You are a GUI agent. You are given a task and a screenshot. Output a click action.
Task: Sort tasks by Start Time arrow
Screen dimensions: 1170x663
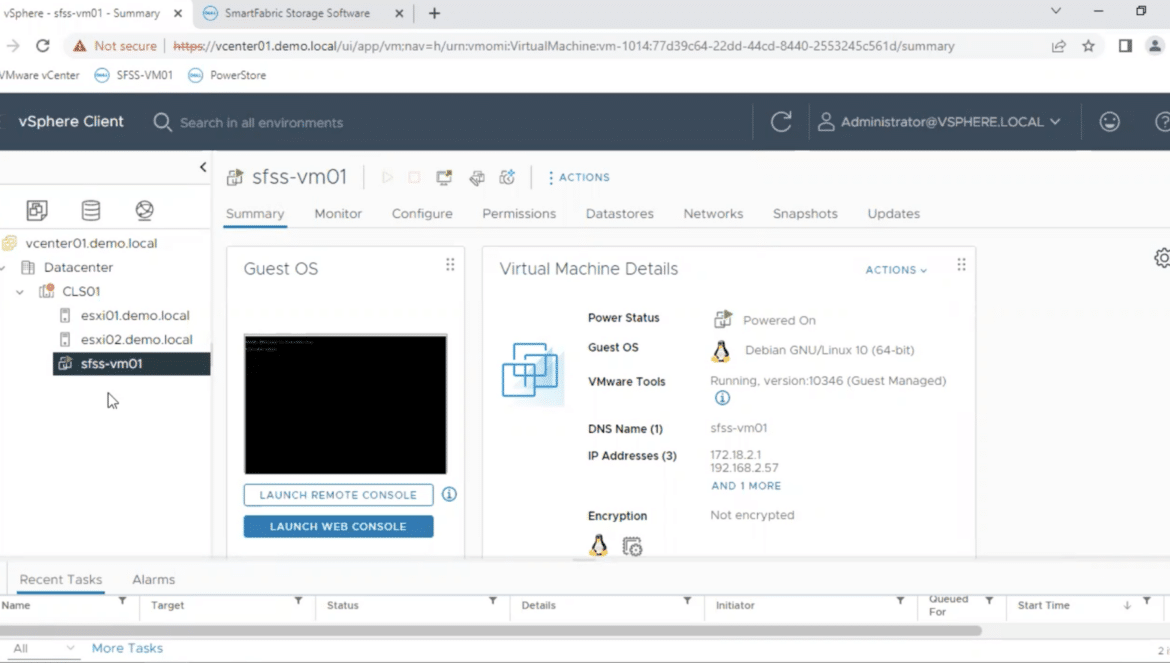tap(1127, 606)
